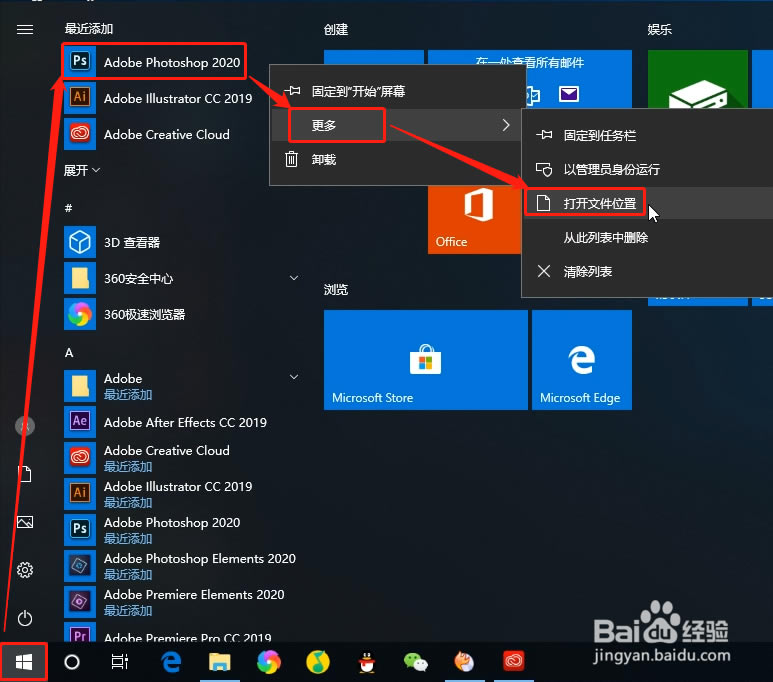Click the # letter group header

click(x=69, y=208)
